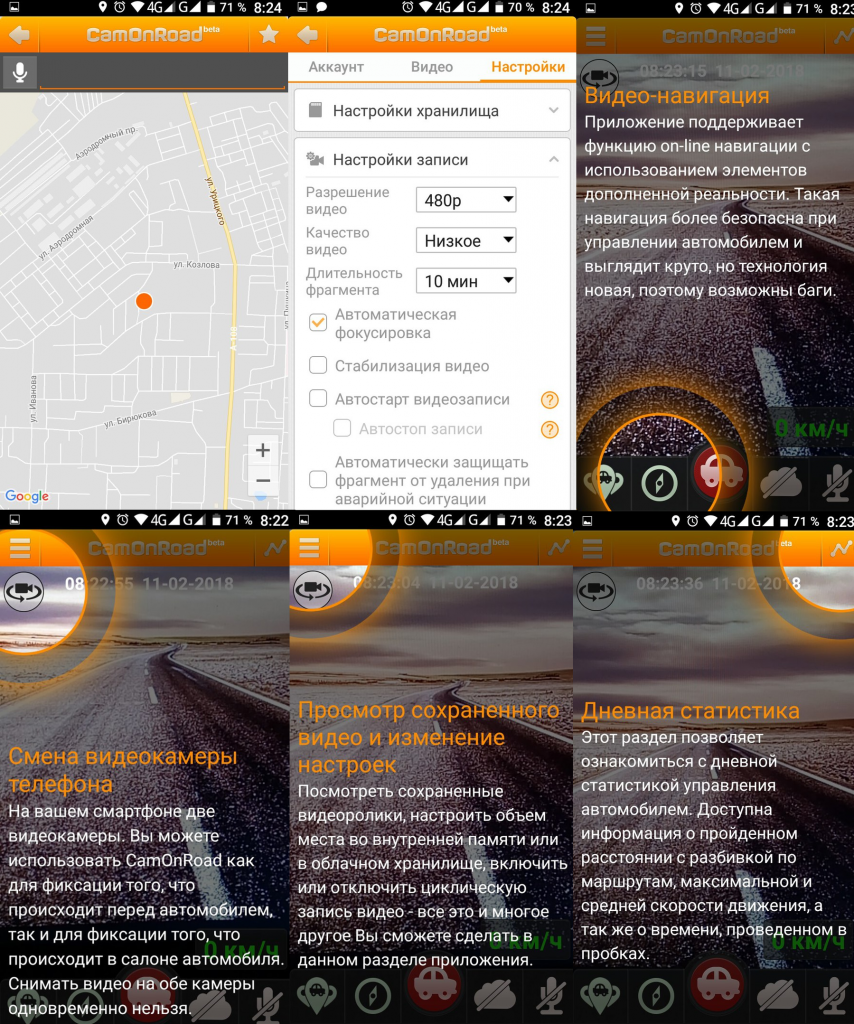The width and height of the screenshot is (854, 1024).
Task: Collapse the Настройки записи section
Action: 432,160
